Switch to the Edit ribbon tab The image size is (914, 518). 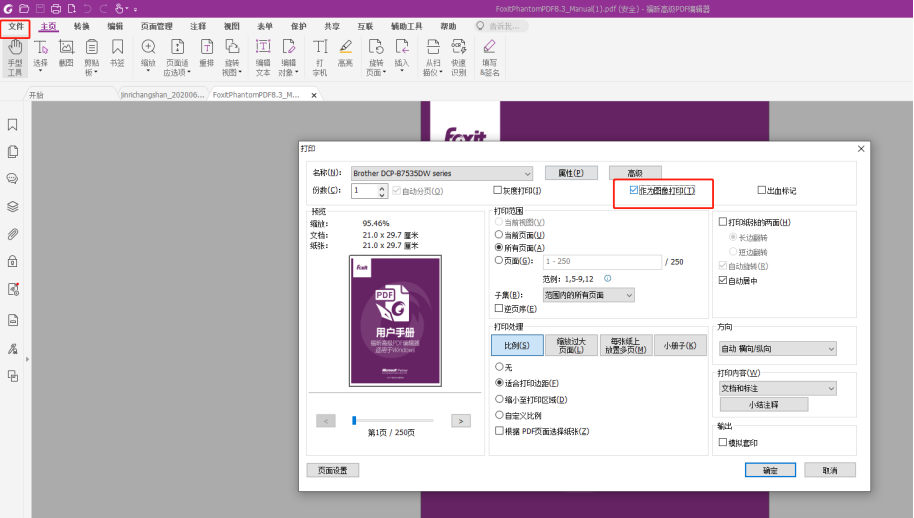coord(115,27)
